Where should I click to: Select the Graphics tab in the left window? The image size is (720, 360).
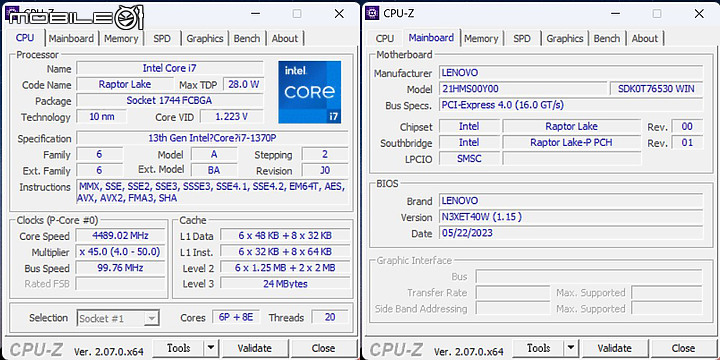[x=205, y=39]
